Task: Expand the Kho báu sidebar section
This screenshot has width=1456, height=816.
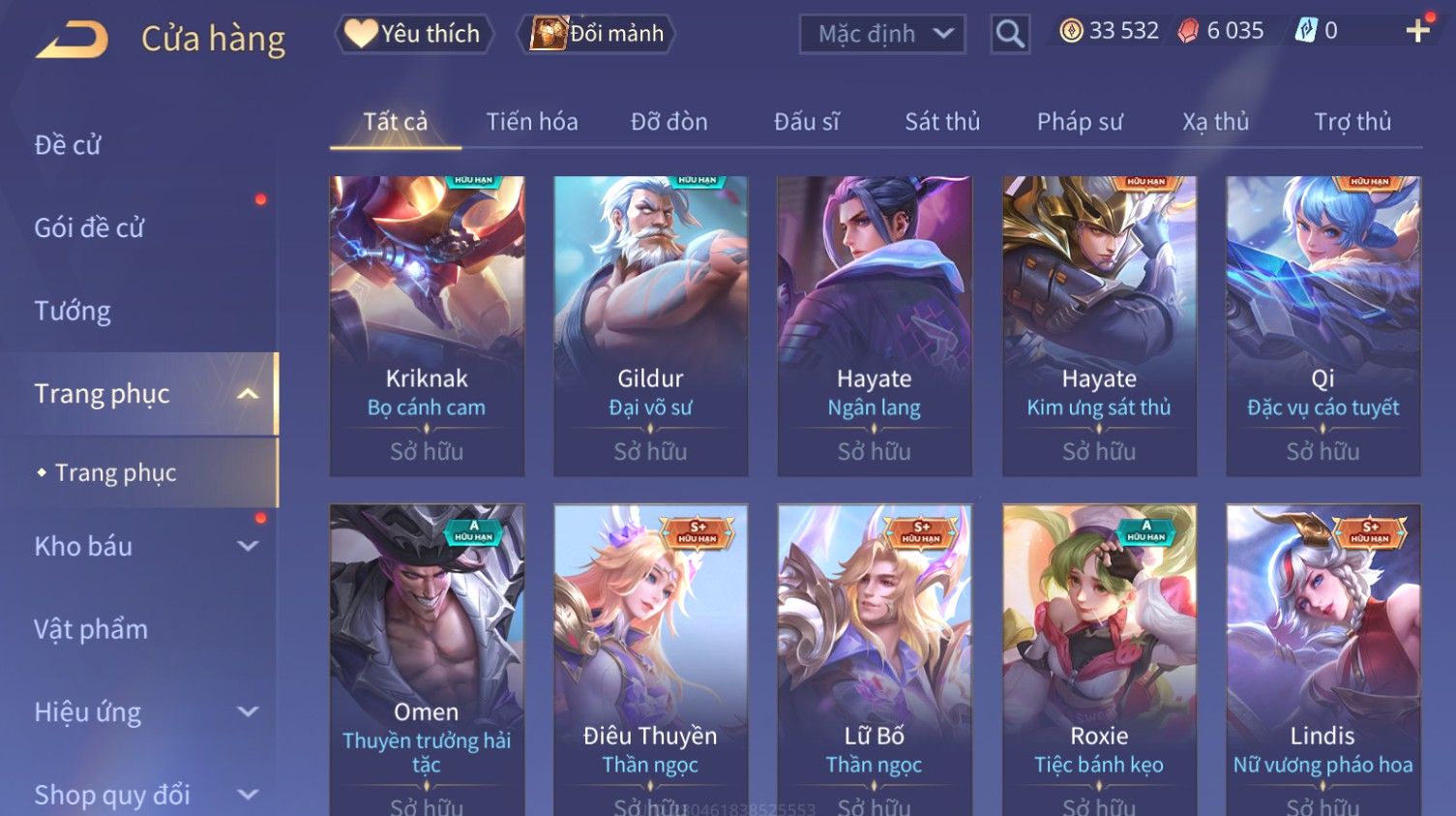Action: point(248,546)
